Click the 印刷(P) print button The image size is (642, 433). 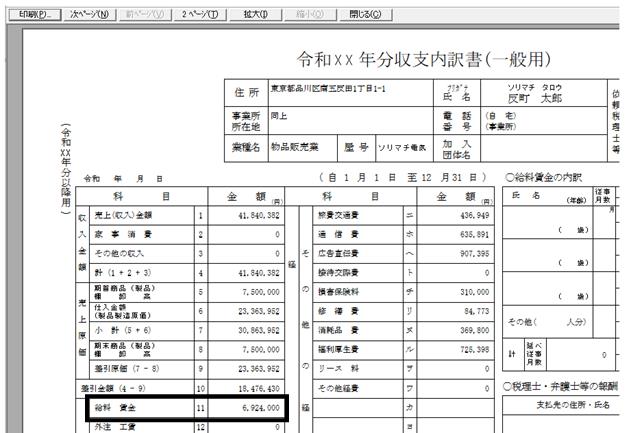[35, 15]
